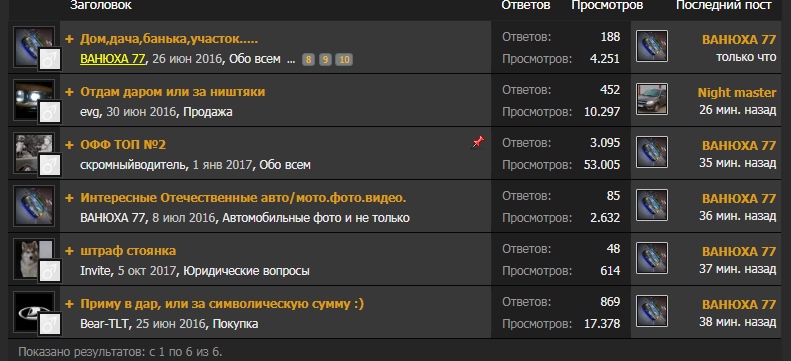Open Night master last poster profile
The width and height of the screenshot is (791, 361).
coord(737,92)
